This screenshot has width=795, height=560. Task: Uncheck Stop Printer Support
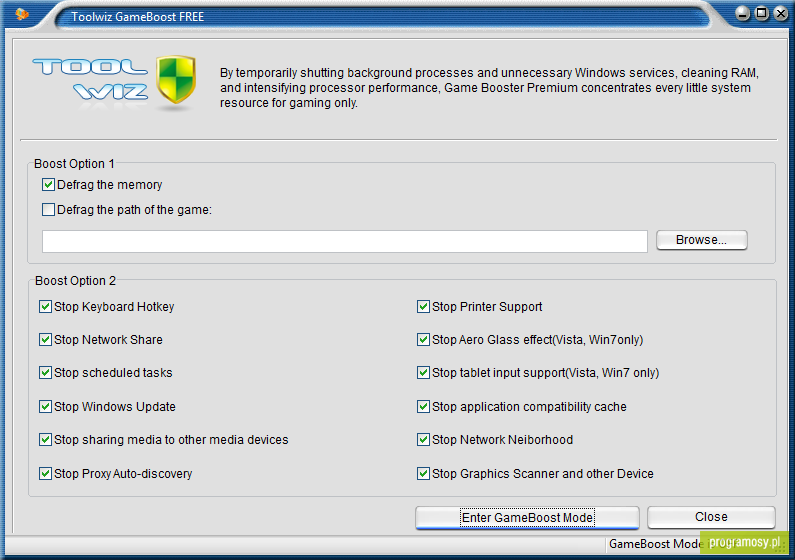[x=423, y=307]
